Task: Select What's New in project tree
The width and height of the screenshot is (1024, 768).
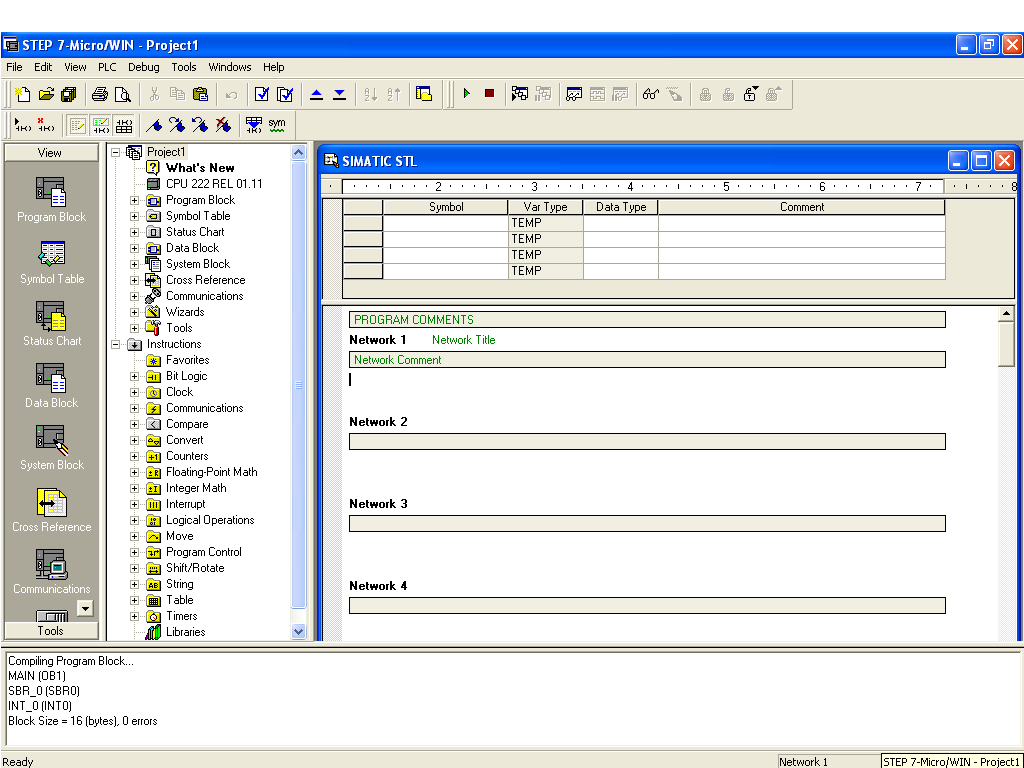Action: 200,168
